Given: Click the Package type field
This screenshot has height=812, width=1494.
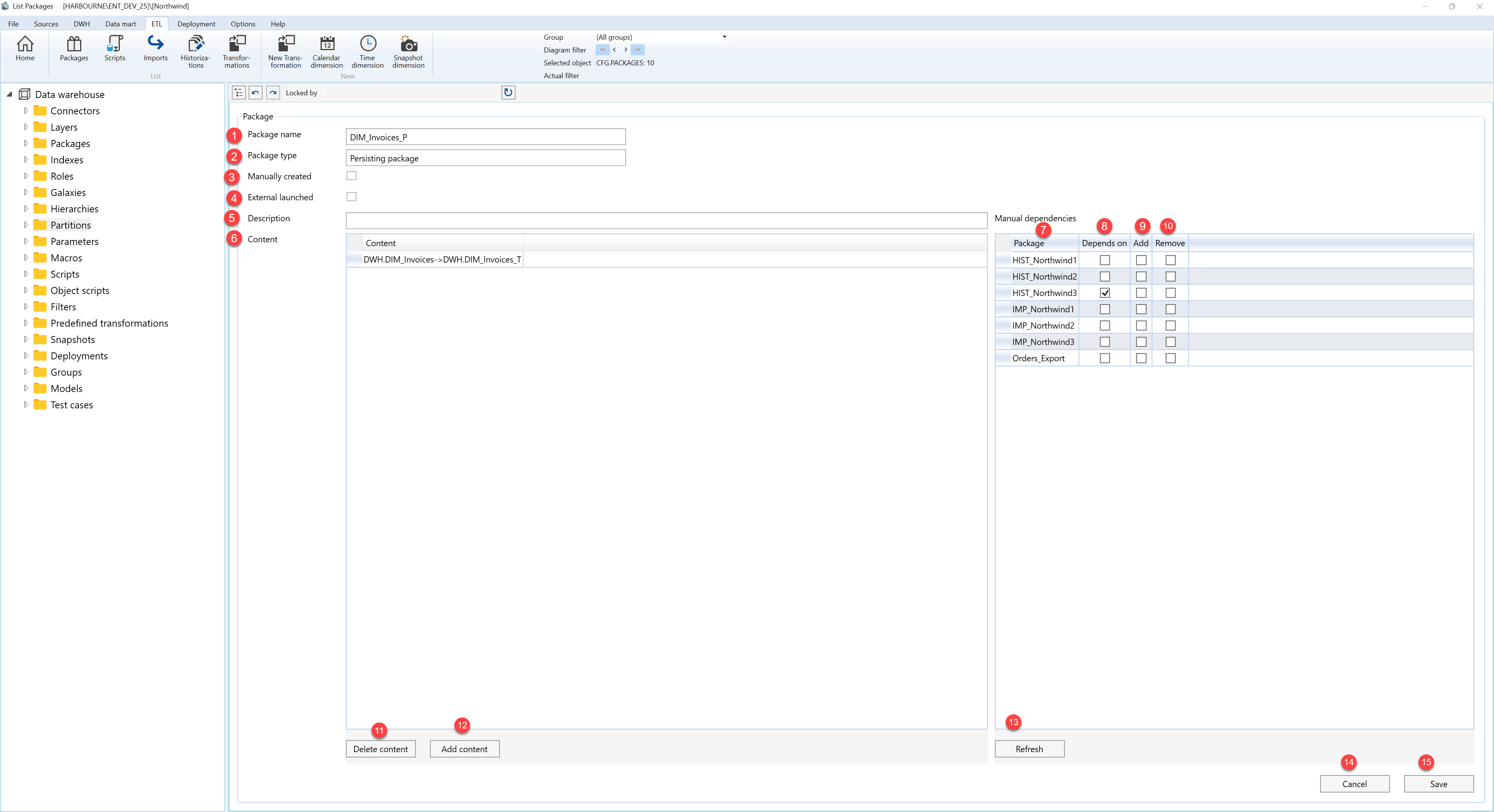Looking at the screenshot, I should [x=486, y=157].
